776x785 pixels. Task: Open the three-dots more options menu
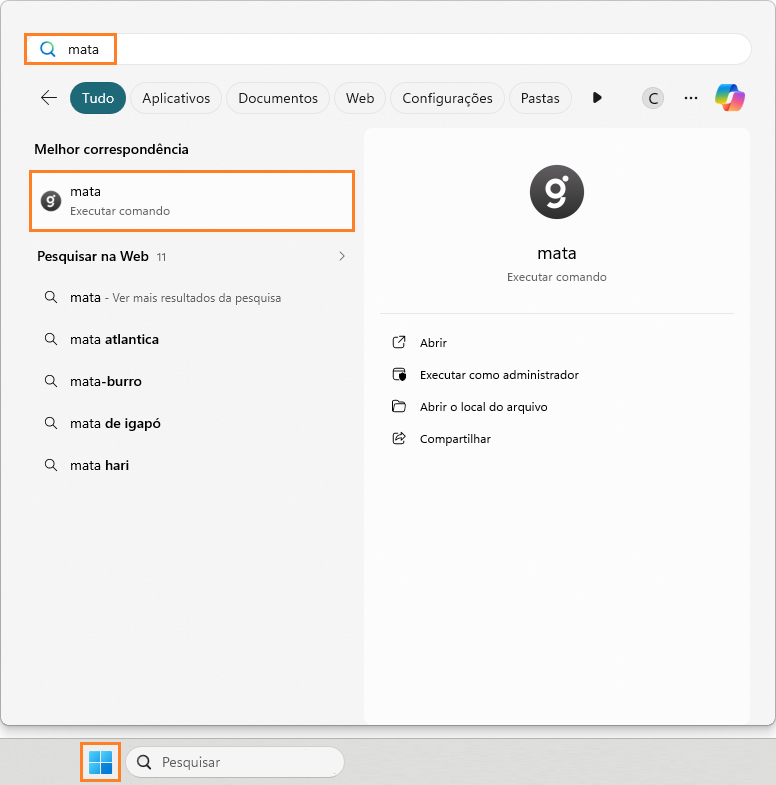coord(690,98)
